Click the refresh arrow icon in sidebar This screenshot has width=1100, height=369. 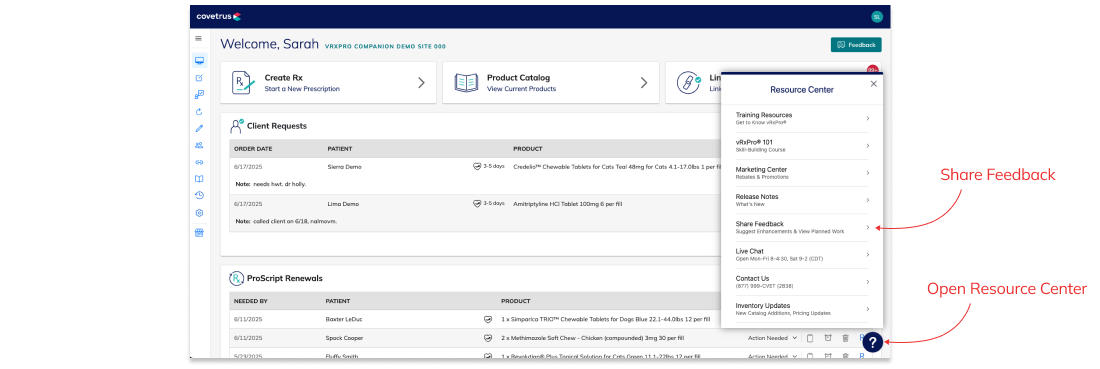pos(199,112)
